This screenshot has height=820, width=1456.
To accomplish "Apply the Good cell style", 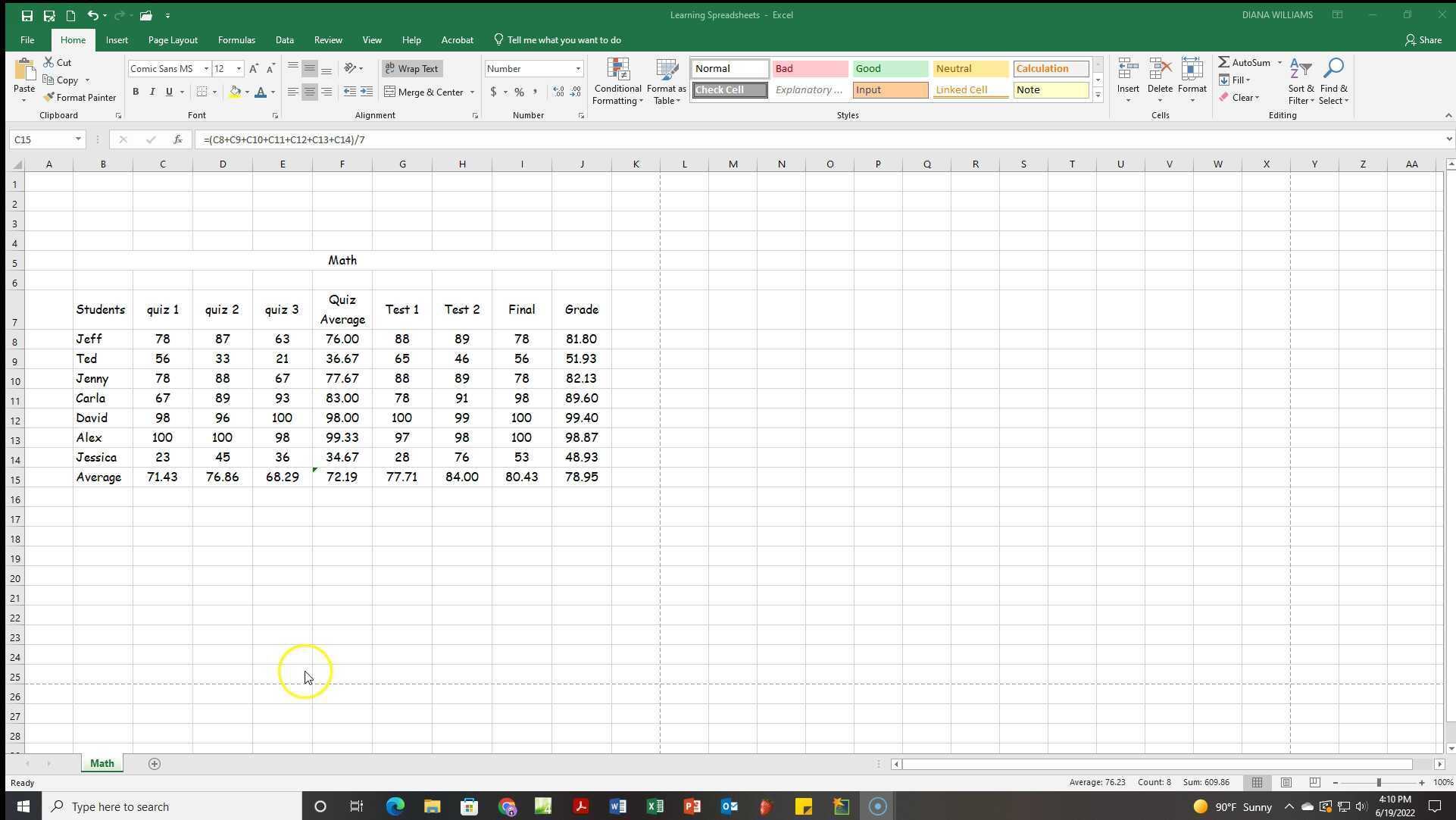I will point(889,68).
